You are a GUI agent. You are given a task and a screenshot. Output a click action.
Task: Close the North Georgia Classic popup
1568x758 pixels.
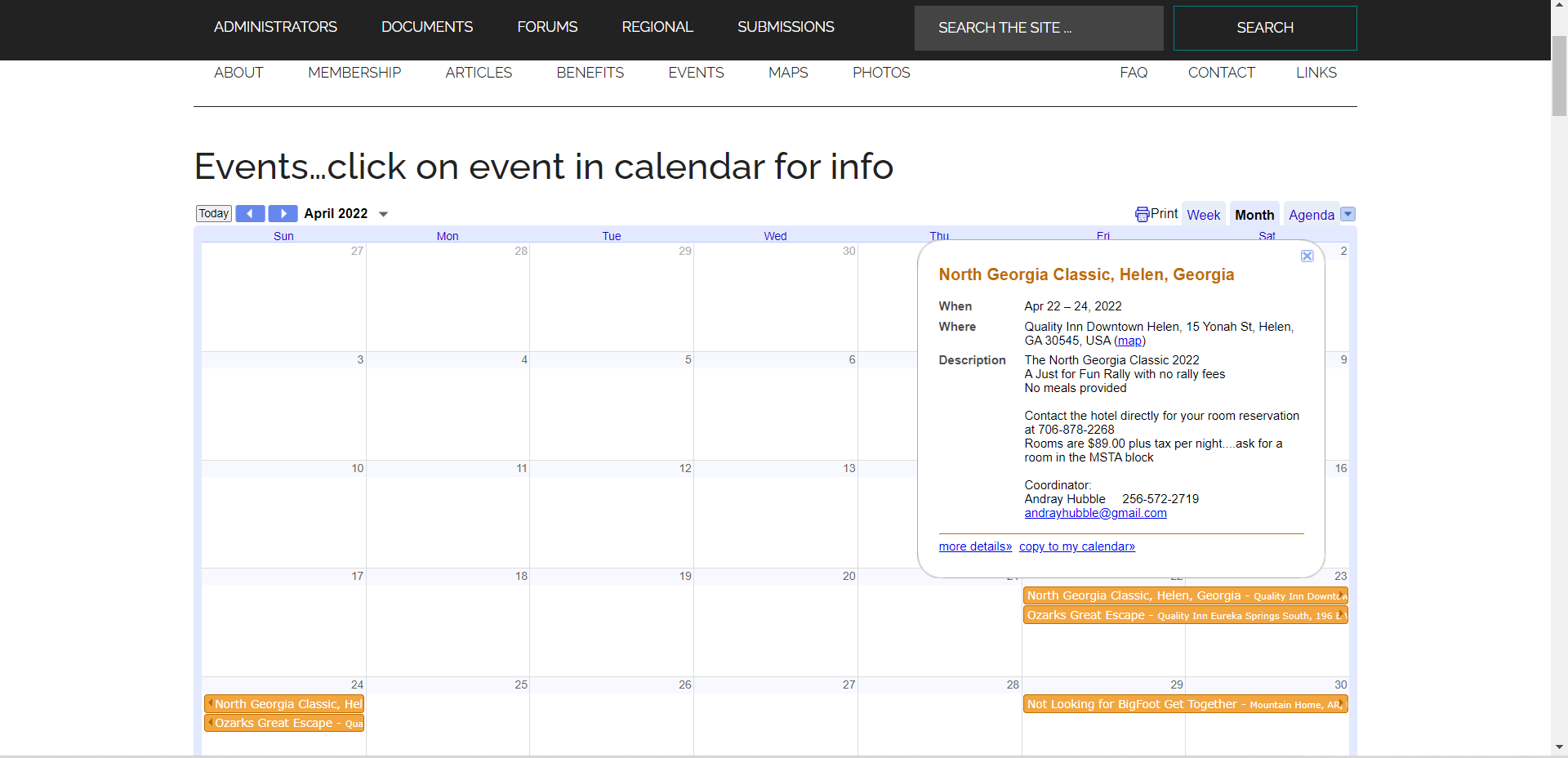click(x=1307, y=256)
